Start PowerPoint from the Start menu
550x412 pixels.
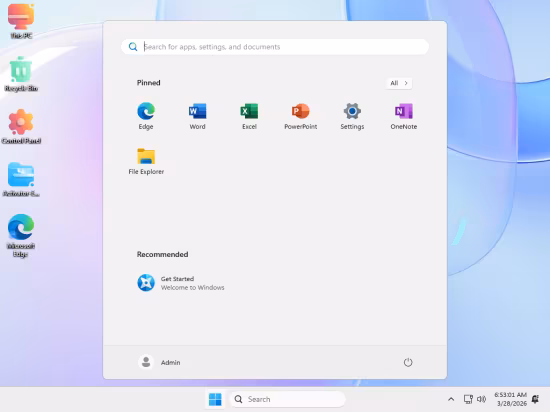(301, 116)
